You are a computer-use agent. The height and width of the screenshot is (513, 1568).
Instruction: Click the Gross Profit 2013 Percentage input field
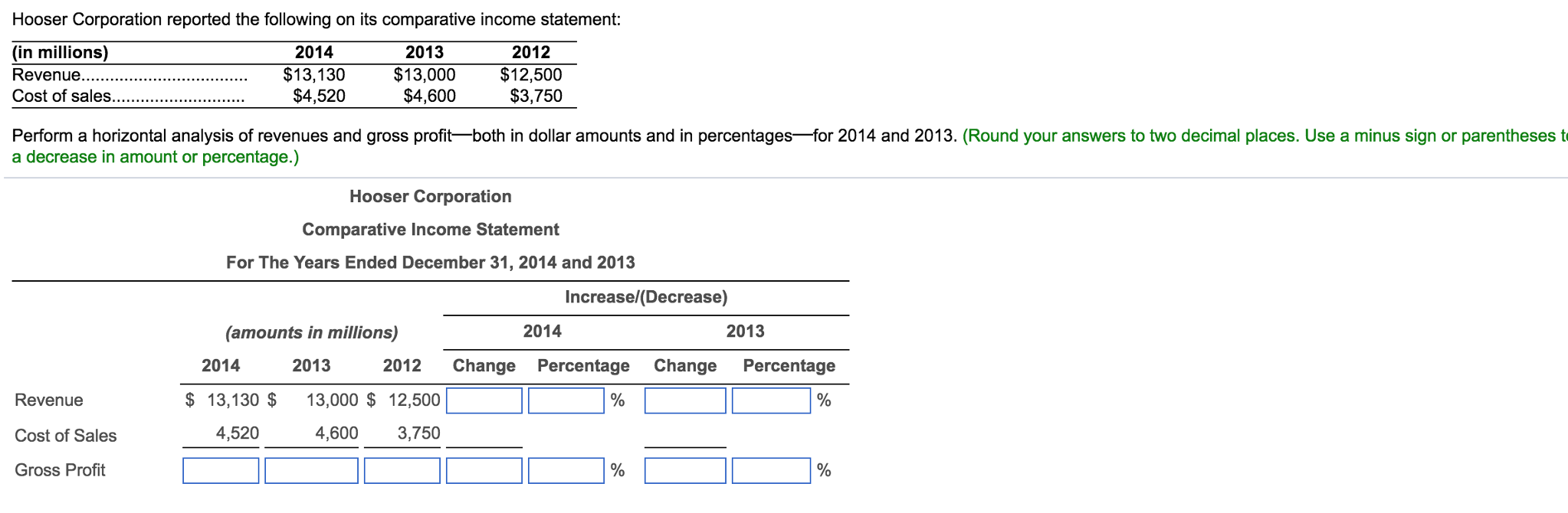click(x=769, y=470)
